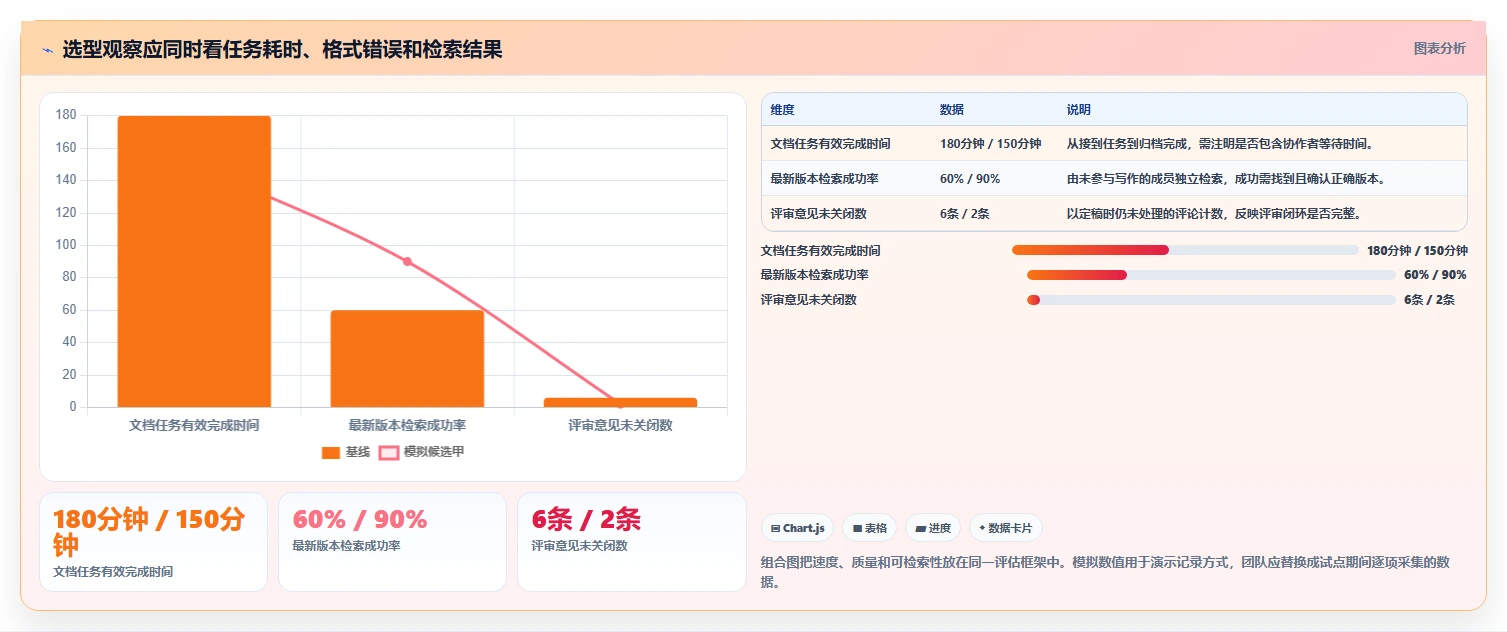Image resolution: width=1507 pixels, height=632 pixels.
Task: Click the icon inside the 进度 chip
Action: (x=920, y=528)
